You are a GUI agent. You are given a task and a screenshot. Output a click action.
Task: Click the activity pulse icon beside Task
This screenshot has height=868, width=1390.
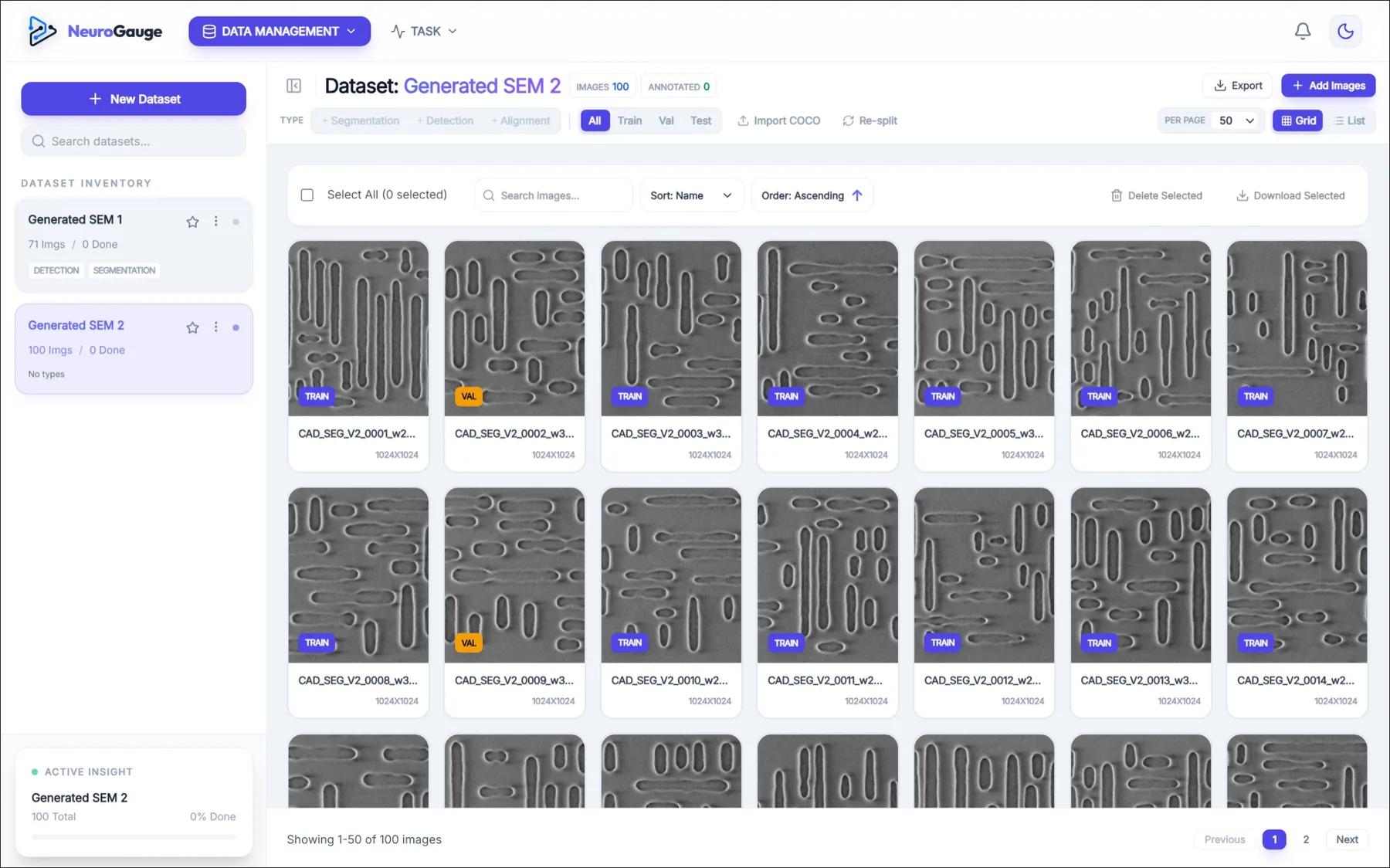[x=398, y=32]
